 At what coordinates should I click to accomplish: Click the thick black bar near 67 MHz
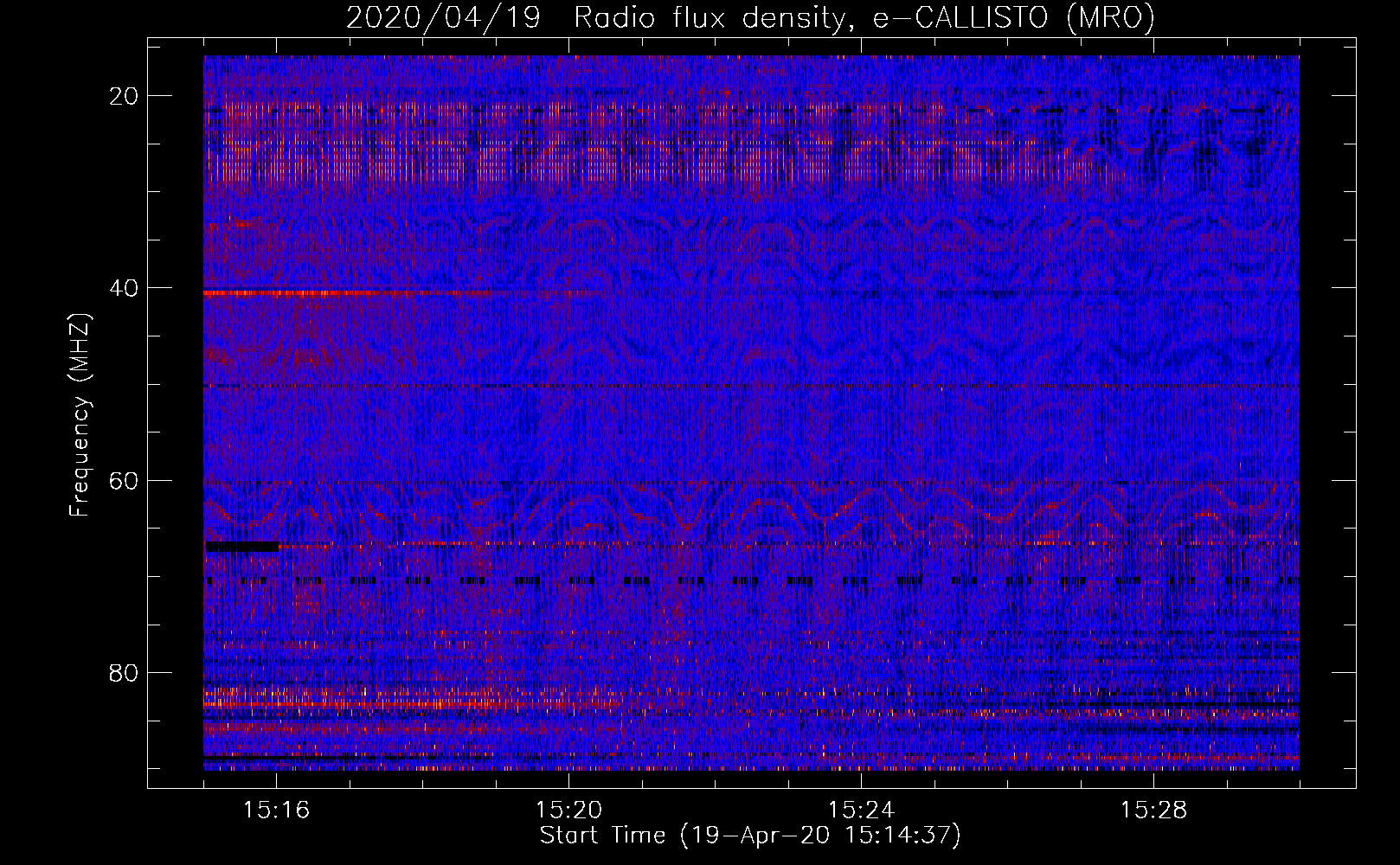tap(242, 547)
